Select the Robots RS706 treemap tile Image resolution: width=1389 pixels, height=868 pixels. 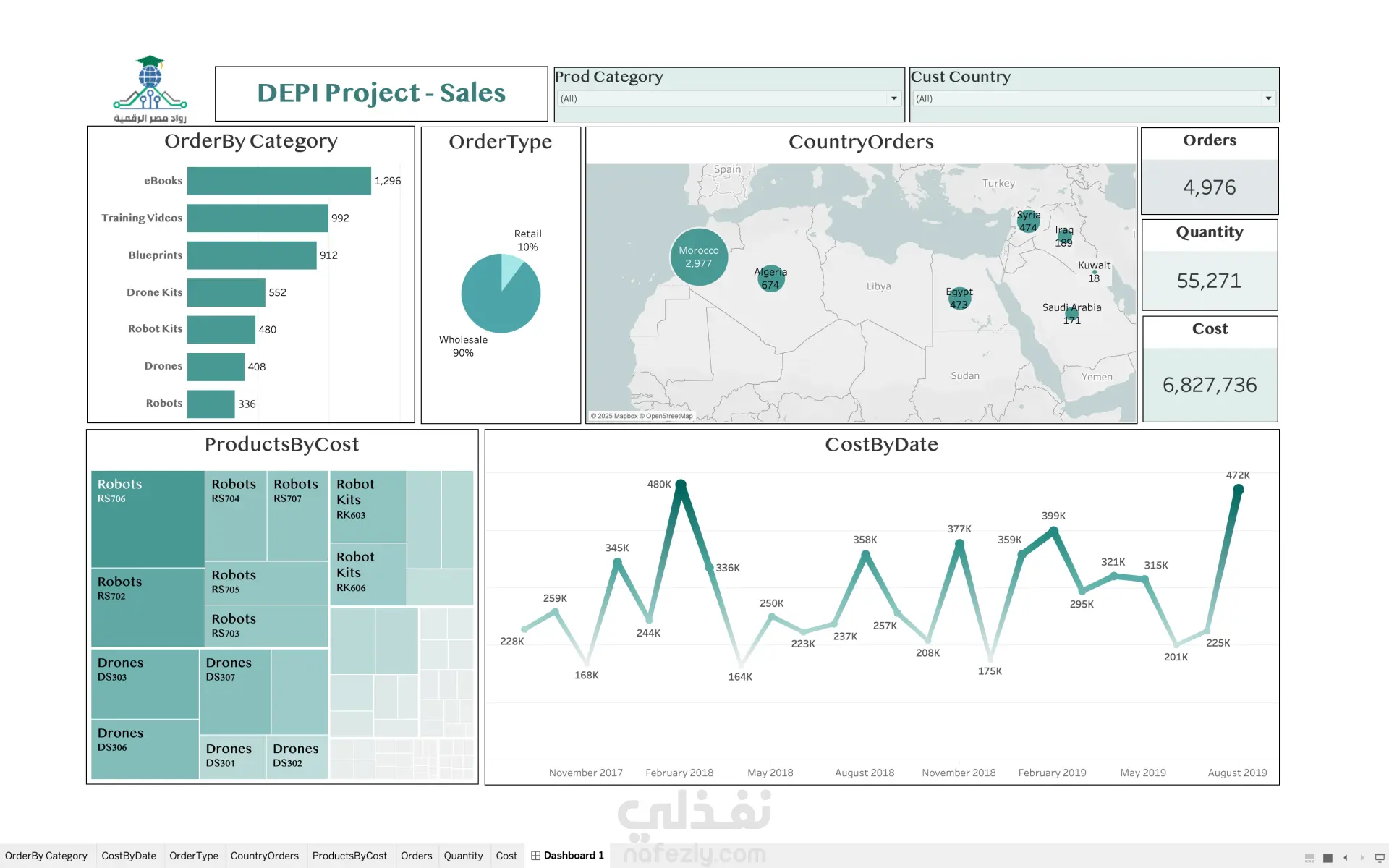[x=148, y=519]
